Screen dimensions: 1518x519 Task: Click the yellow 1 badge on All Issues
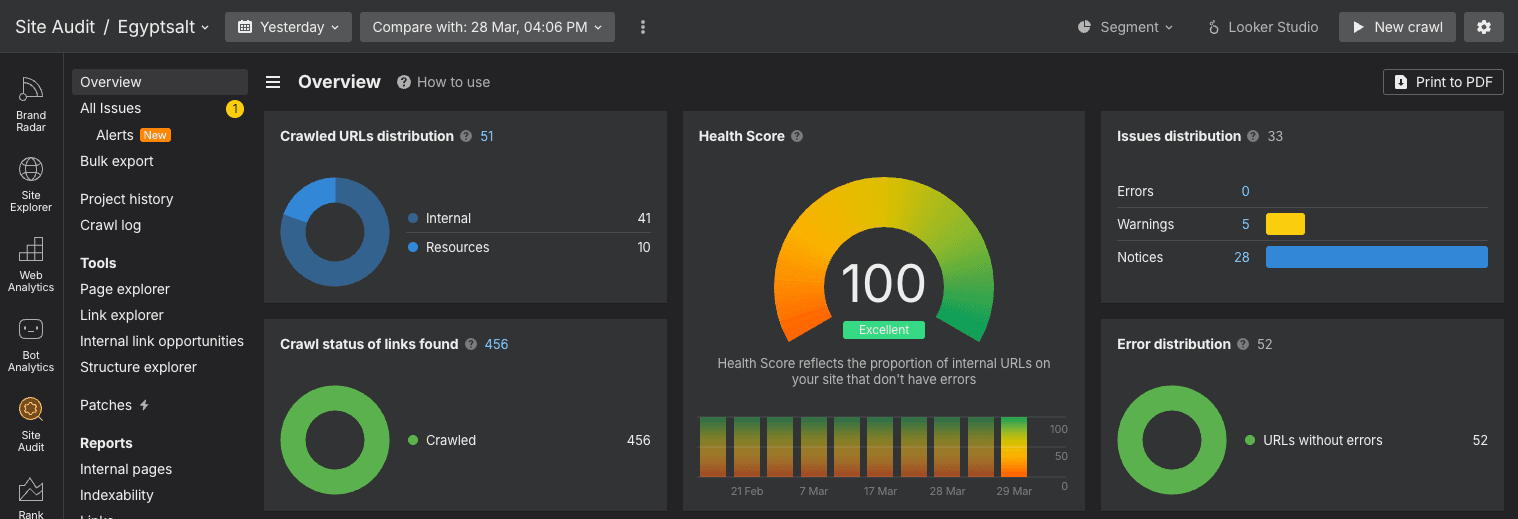coord(235,109)
